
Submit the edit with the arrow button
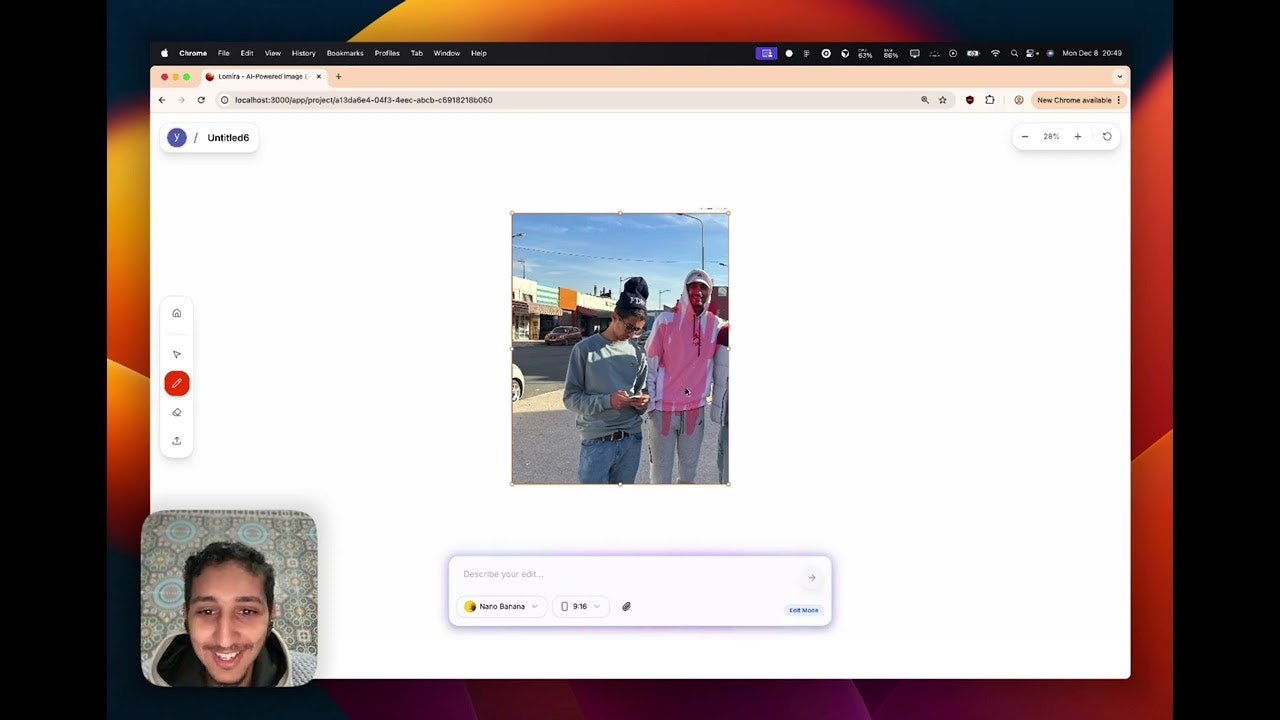[x=812, y=577]
